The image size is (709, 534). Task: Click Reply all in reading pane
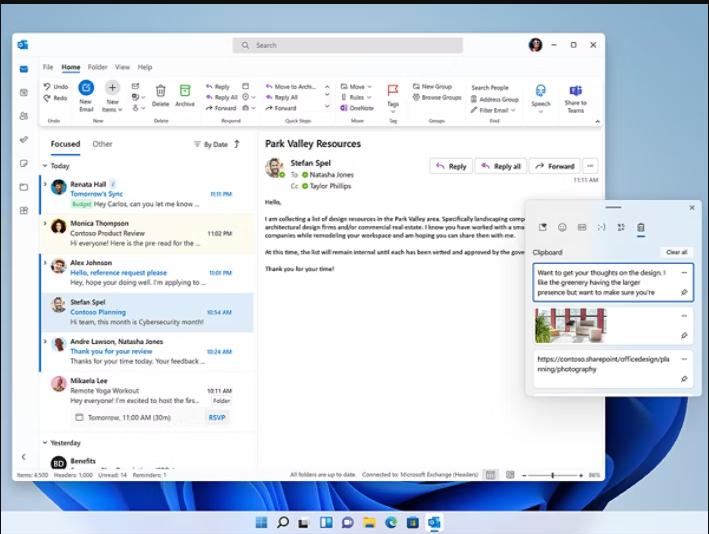[x=501, y=166]
